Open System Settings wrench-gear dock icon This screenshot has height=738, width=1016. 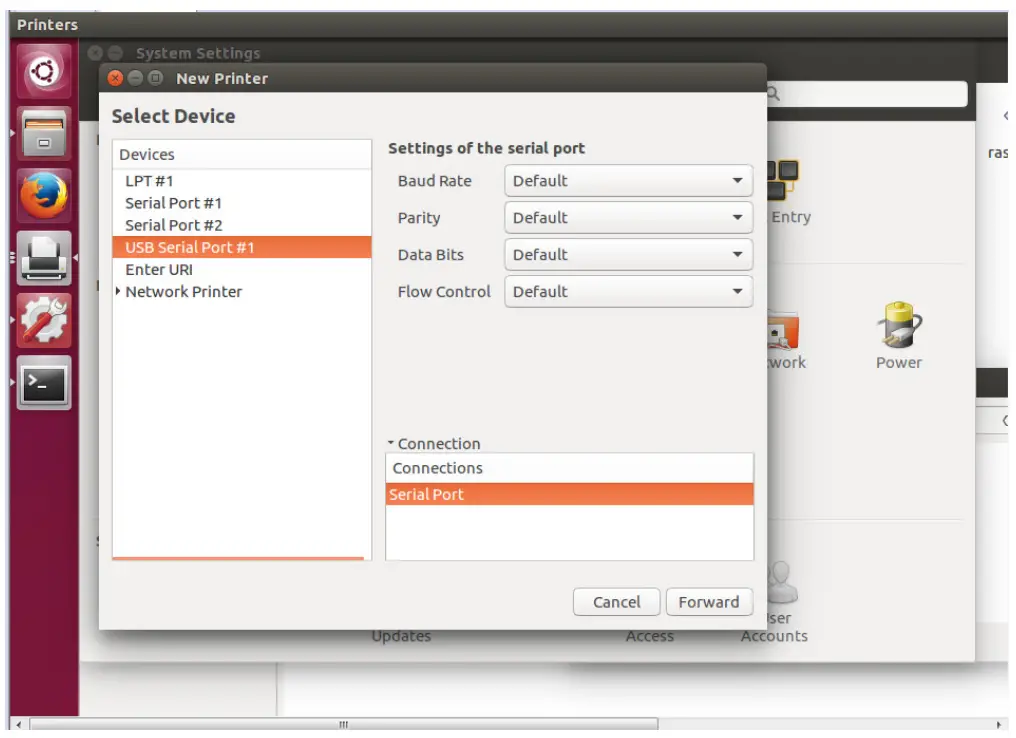44,320
